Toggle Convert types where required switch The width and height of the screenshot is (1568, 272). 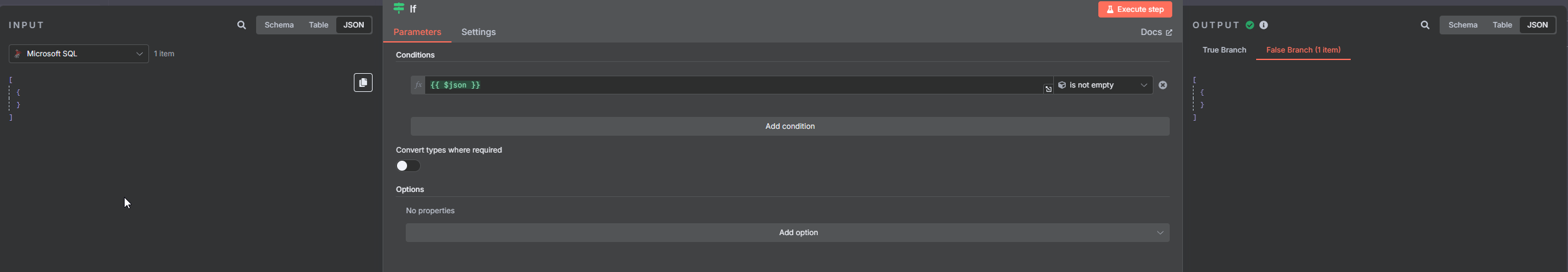click(408, 166)
